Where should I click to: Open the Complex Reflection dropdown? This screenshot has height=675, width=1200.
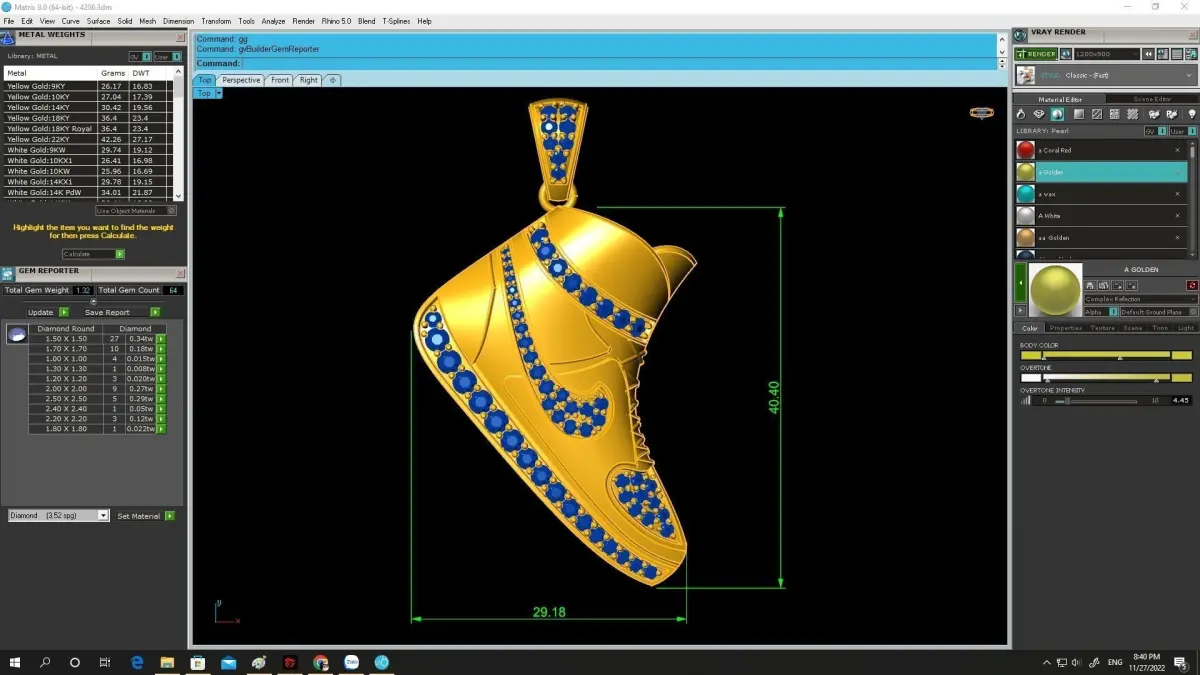(x=1141, y=299)
